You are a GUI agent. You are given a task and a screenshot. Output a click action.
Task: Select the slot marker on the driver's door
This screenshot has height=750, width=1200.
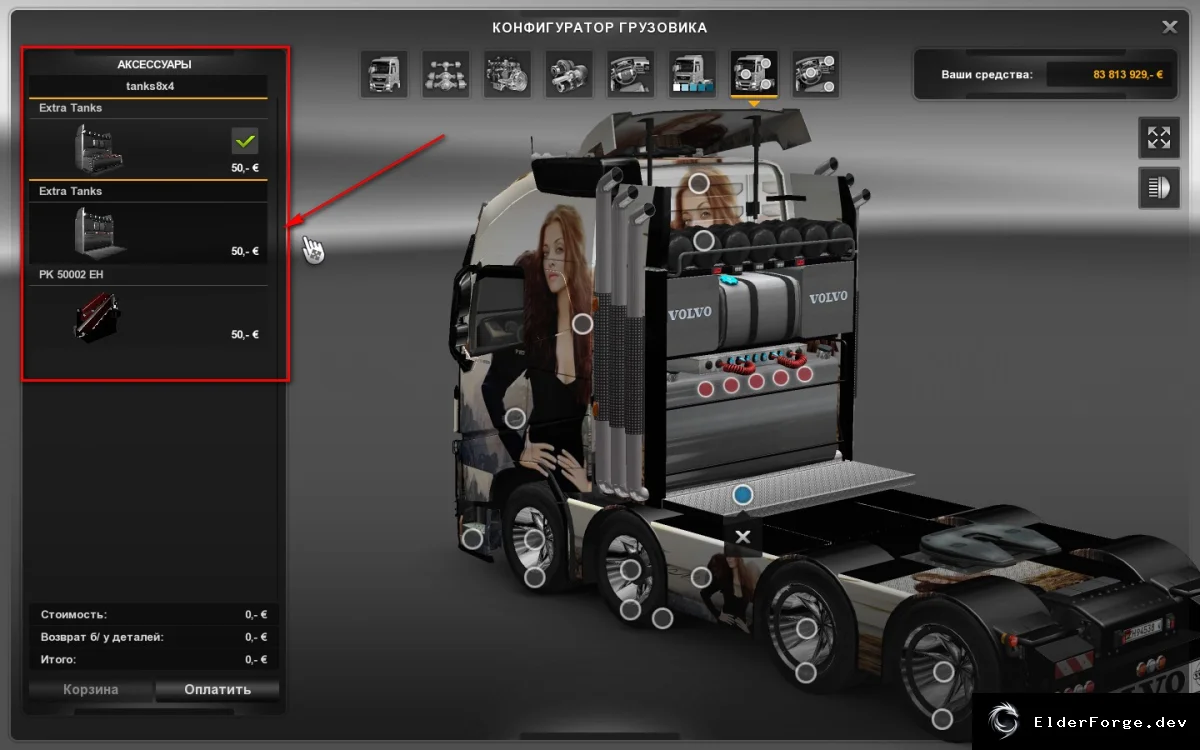(515, 418)
